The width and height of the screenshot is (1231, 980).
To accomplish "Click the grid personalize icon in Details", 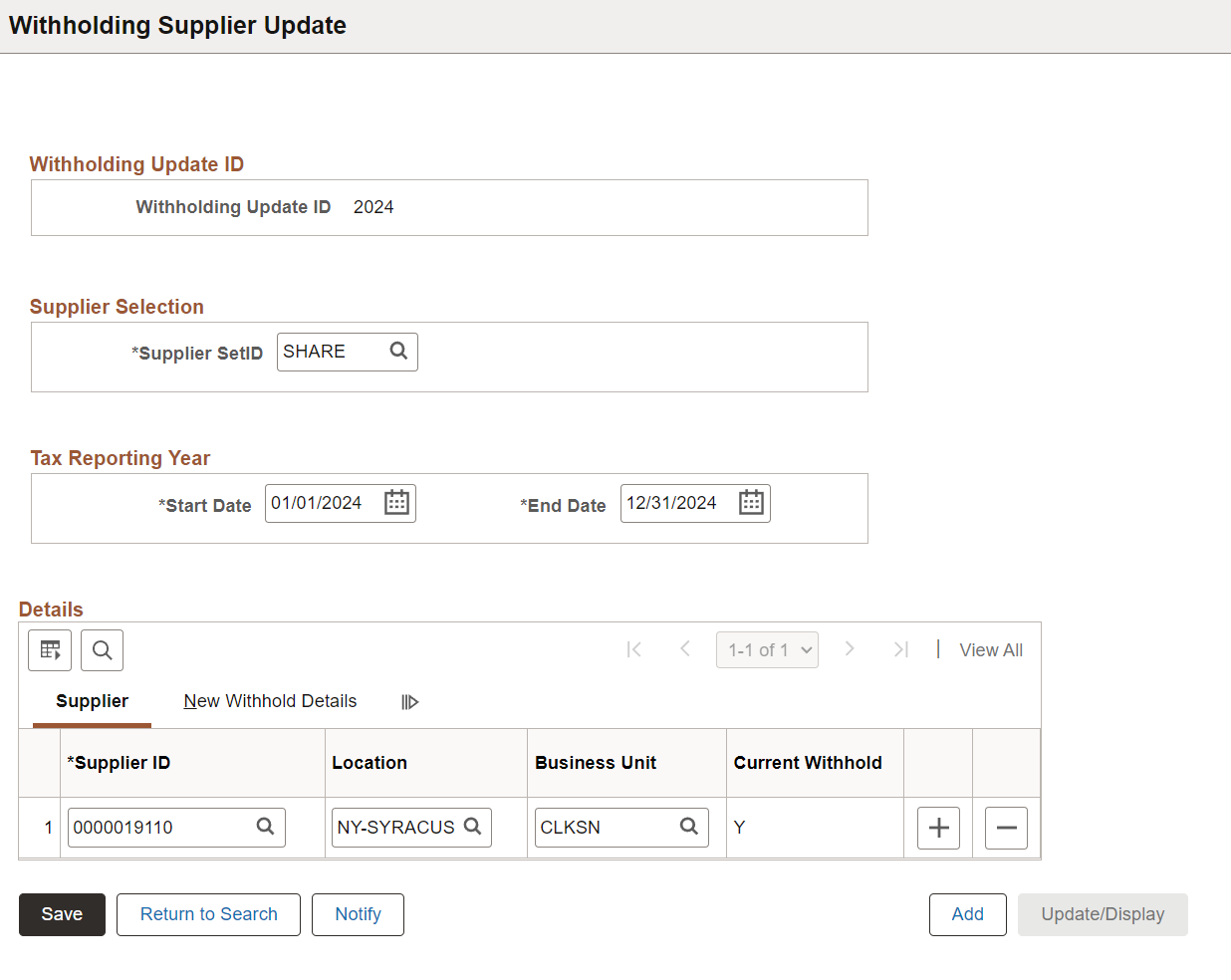I will (x=50, y=650).
